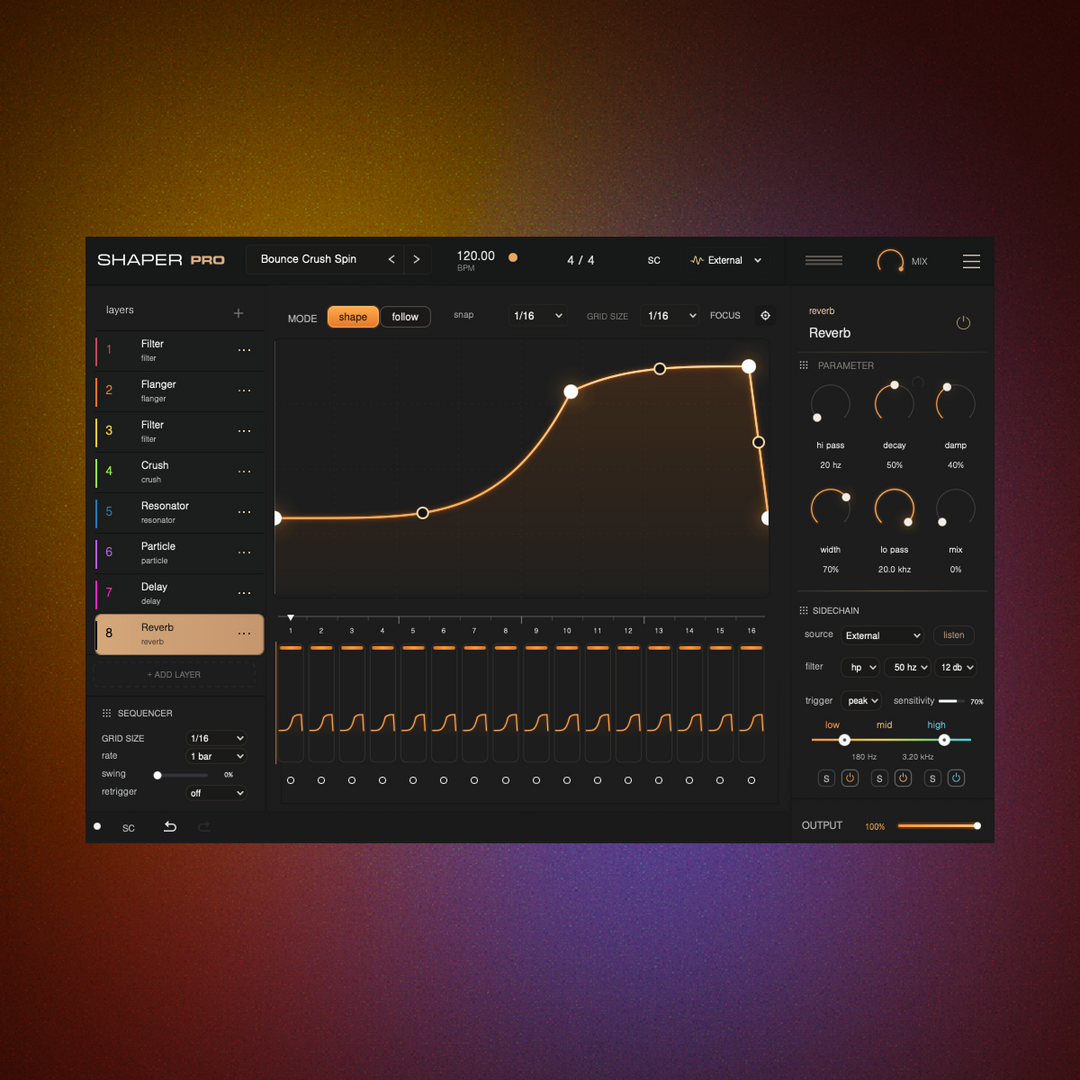This screenshot has height=1080, width=1080.
Task: Select the Crush layer
Action: 179,472
